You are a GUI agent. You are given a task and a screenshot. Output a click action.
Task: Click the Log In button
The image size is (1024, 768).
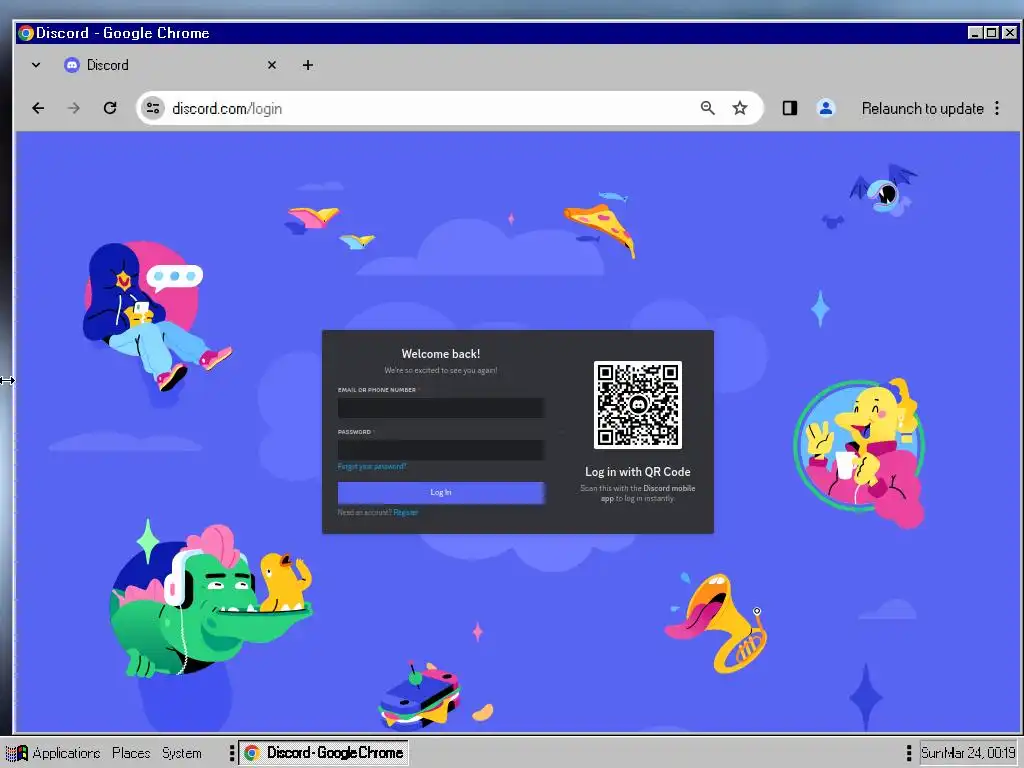(441, 492)
